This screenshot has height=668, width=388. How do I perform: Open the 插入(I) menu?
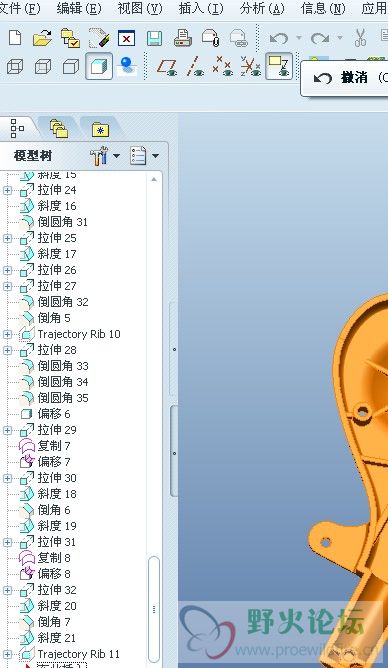point(201,9)
